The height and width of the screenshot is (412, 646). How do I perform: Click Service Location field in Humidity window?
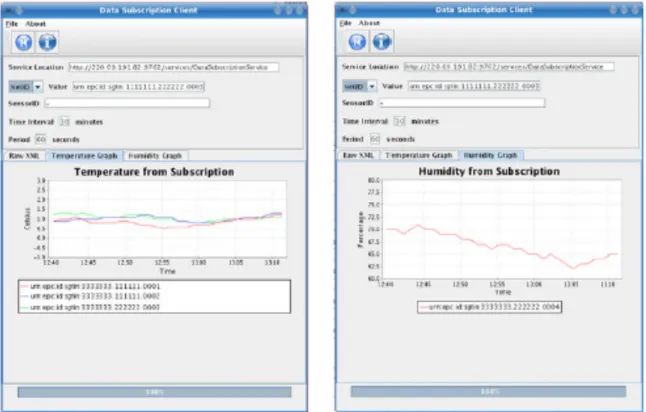[509, 66]
